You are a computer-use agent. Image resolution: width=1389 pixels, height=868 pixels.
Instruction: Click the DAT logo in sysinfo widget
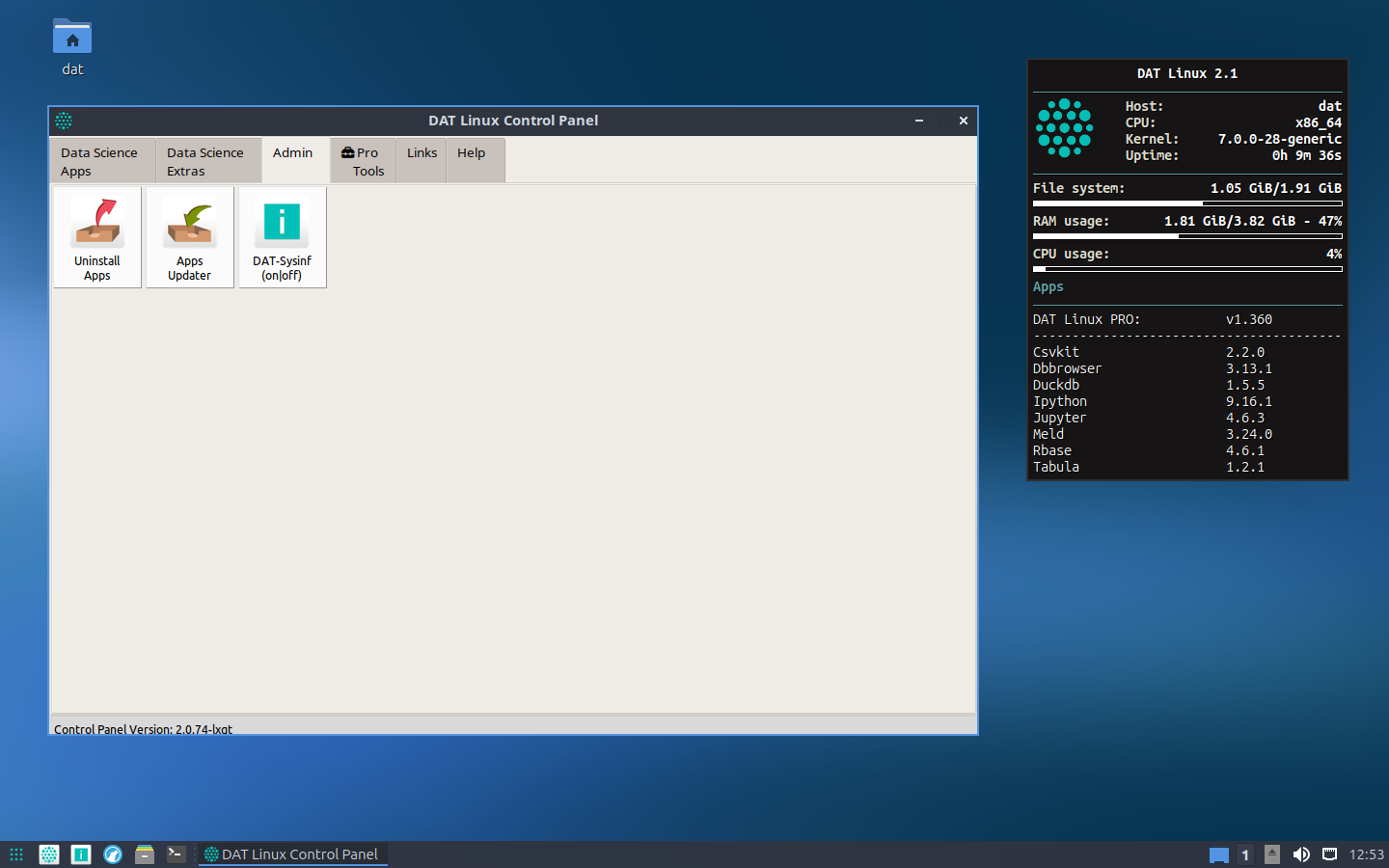click(x=1065, y=127)
